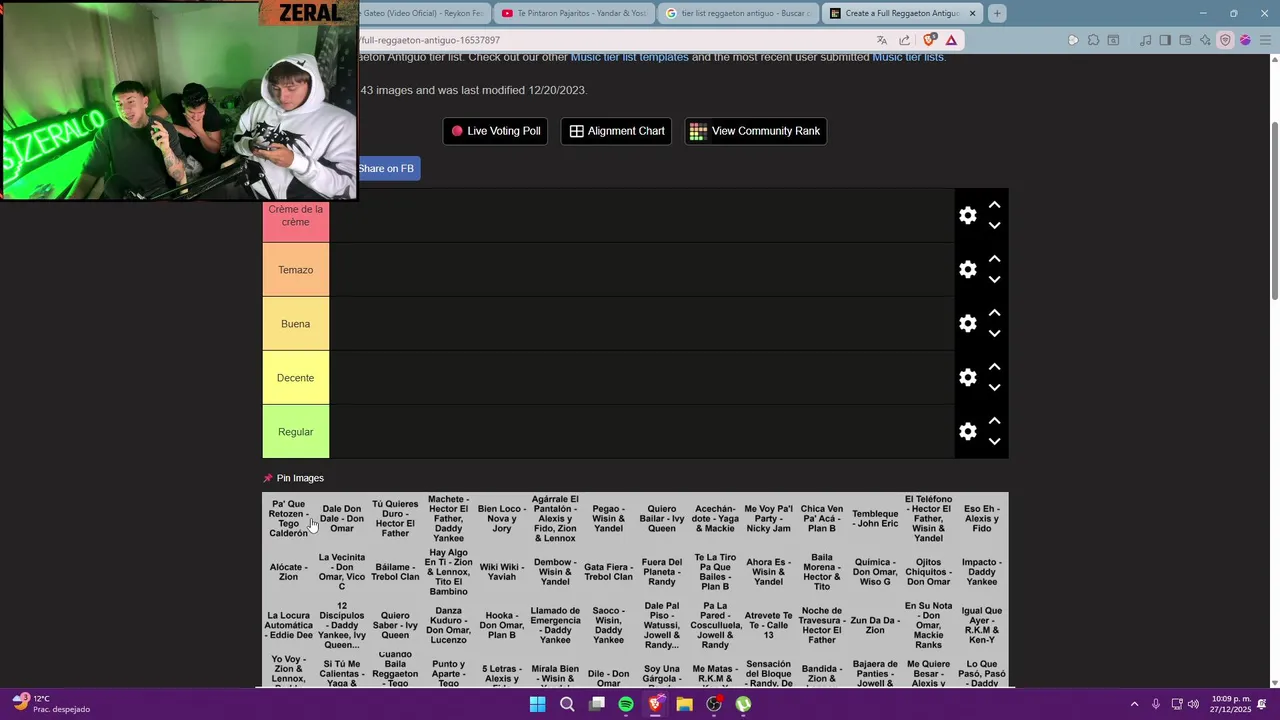Open the browser hamburger menu
The image size is (1280, 720).
(x=1265, y=40)
